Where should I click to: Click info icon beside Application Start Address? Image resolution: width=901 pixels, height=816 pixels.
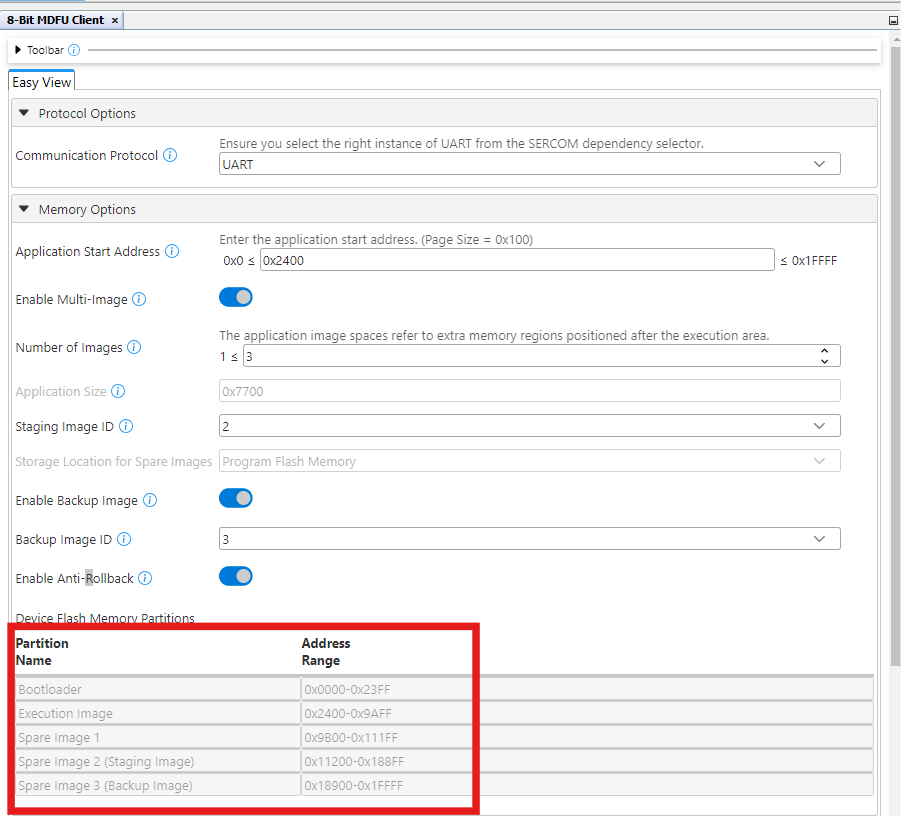coord(172,252)
